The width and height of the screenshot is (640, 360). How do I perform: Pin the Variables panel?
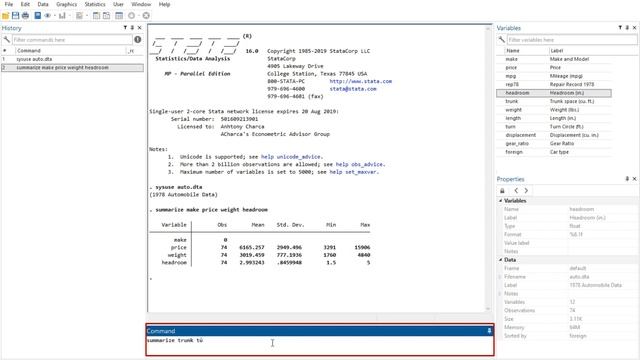coord(627,28)
